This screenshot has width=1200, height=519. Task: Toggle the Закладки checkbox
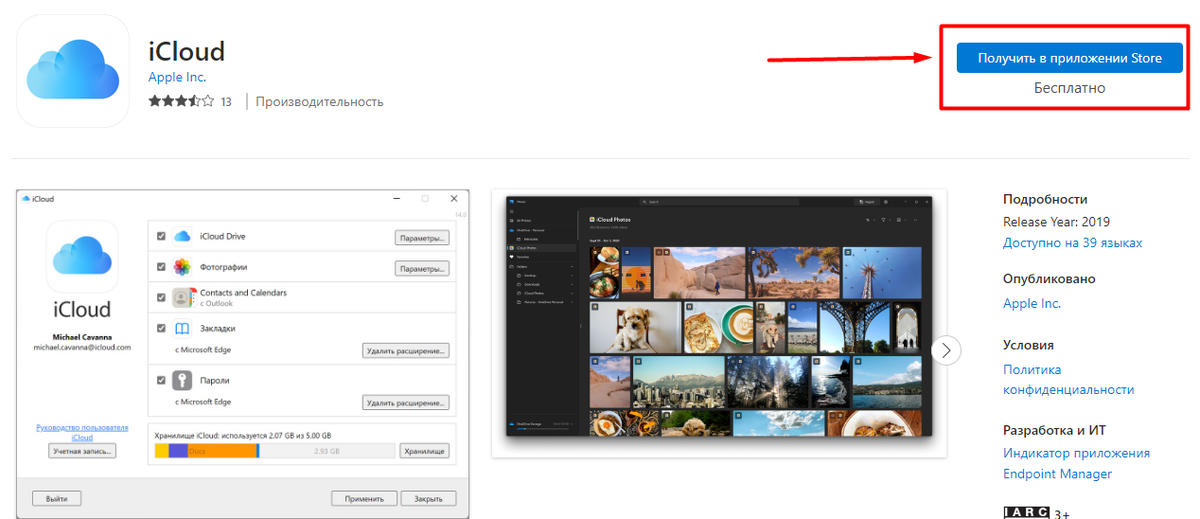pyautogui.click(x=161, y=328)
